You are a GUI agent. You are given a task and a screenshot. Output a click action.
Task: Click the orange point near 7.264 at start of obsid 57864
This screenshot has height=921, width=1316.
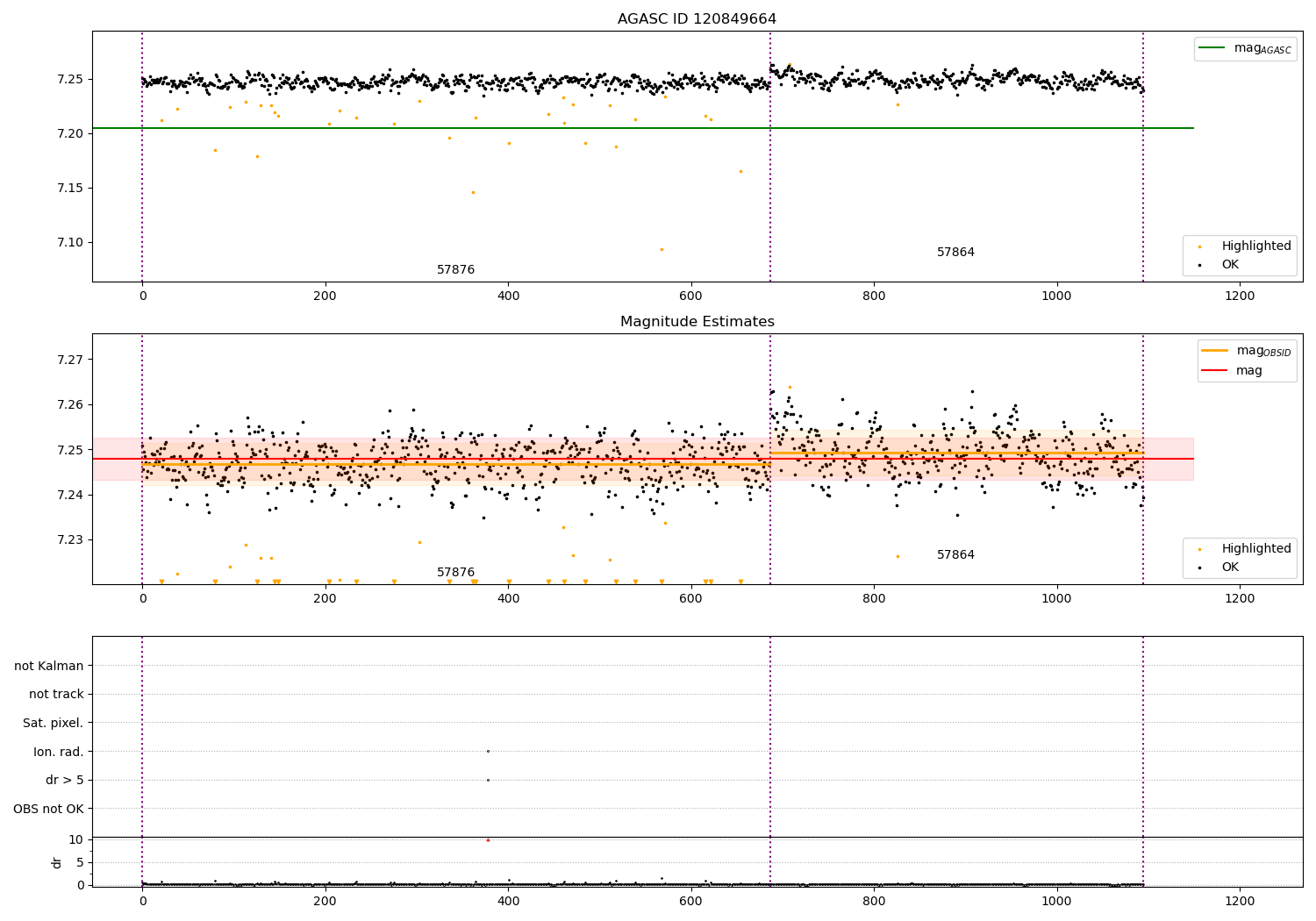click(790, 387)
